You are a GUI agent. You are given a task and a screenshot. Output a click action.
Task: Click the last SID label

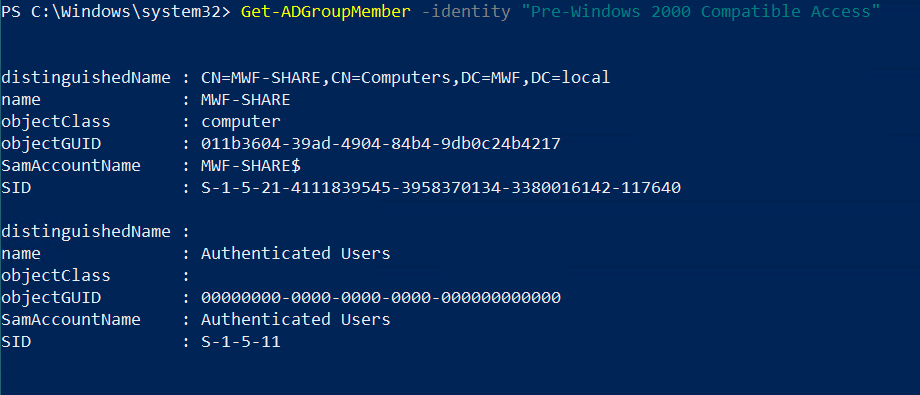16,342
